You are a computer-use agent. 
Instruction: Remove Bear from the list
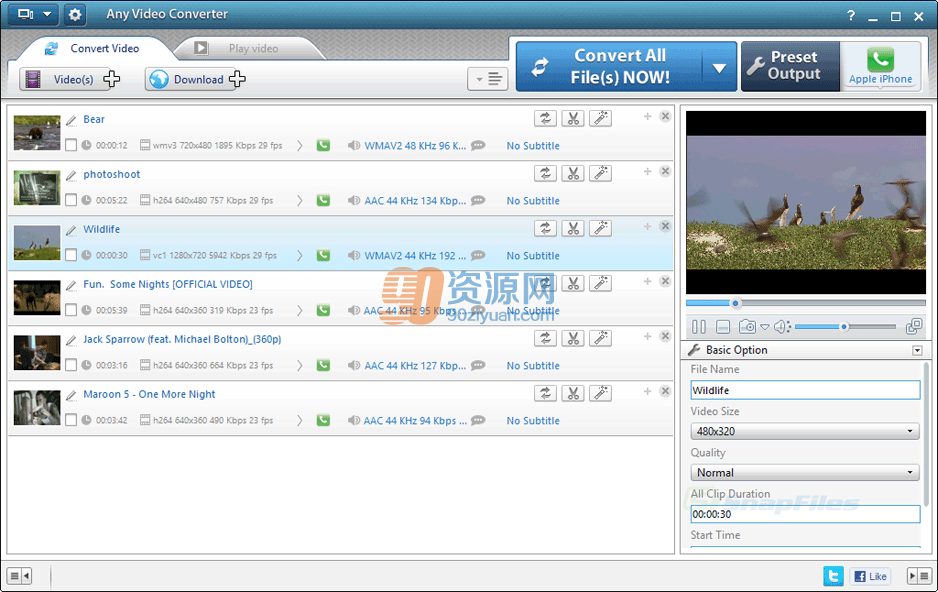[x=665, y=117]
